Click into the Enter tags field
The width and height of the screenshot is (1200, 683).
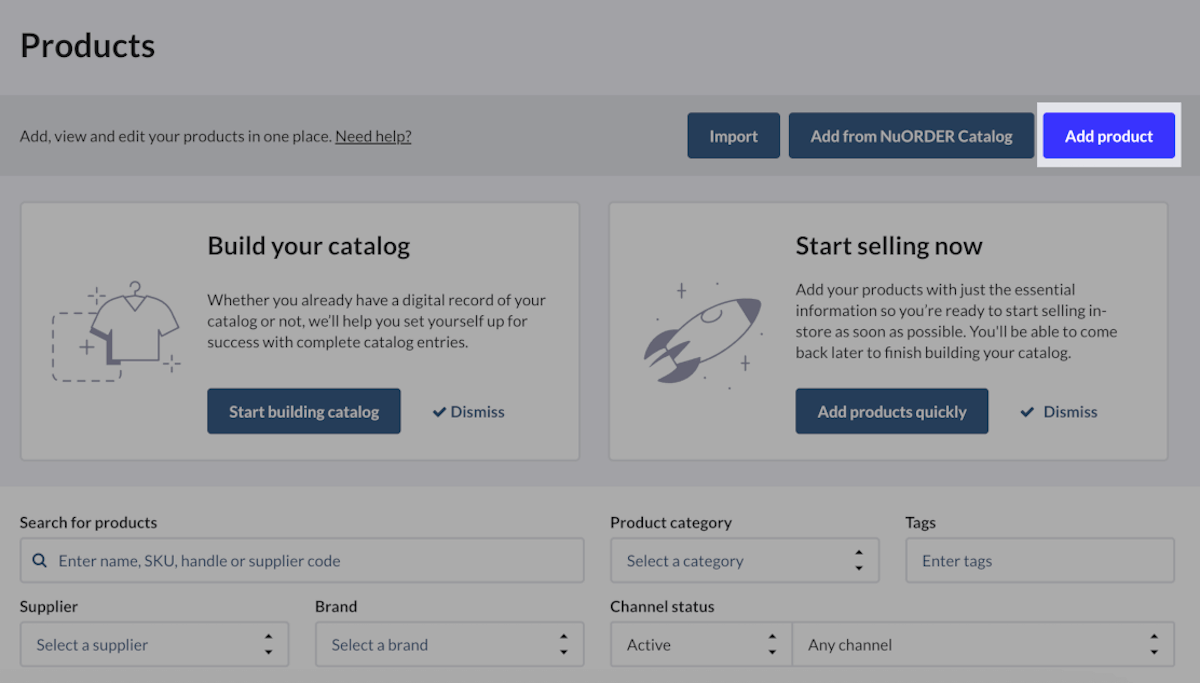(x=1040, y=561)
